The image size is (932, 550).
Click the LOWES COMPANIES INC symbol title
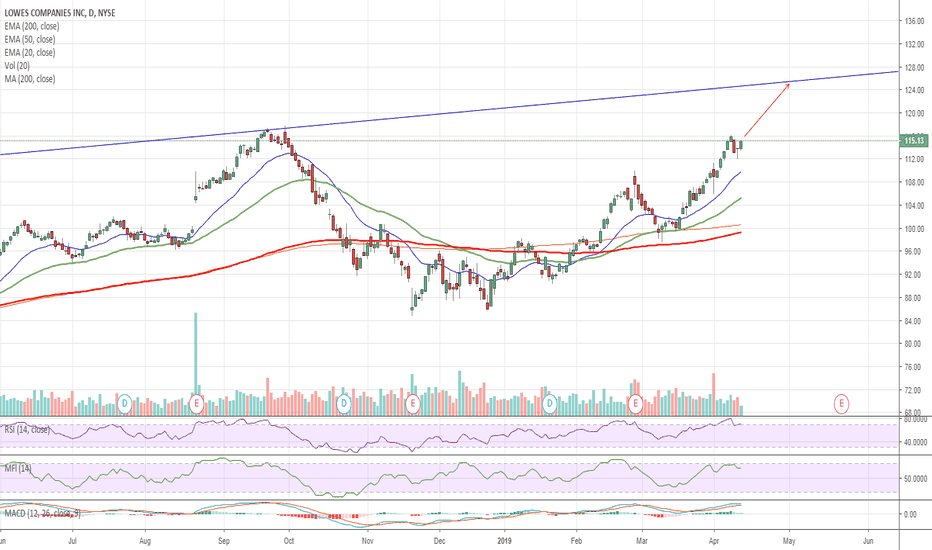[59, 12]
